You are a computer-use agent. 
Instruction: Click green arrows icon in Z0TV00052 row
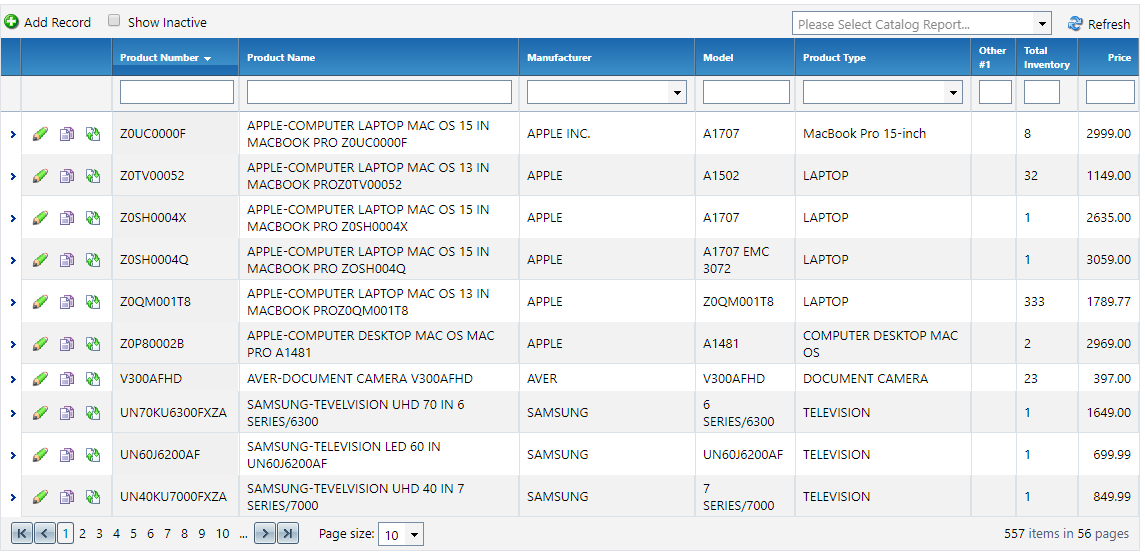pos(92,176)
